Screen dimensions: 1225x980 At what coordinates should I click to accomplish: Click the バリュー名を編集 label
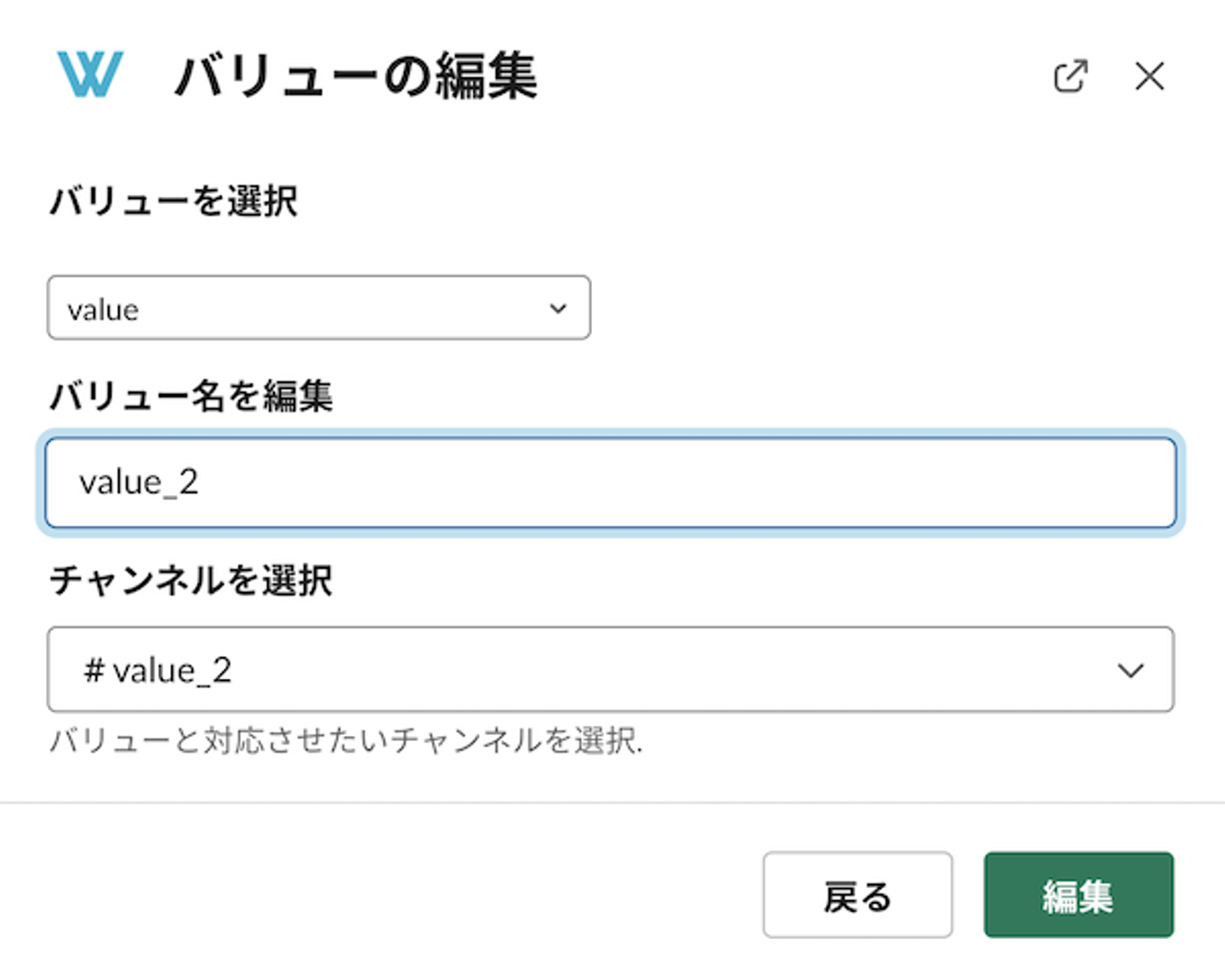click(191, 396)
